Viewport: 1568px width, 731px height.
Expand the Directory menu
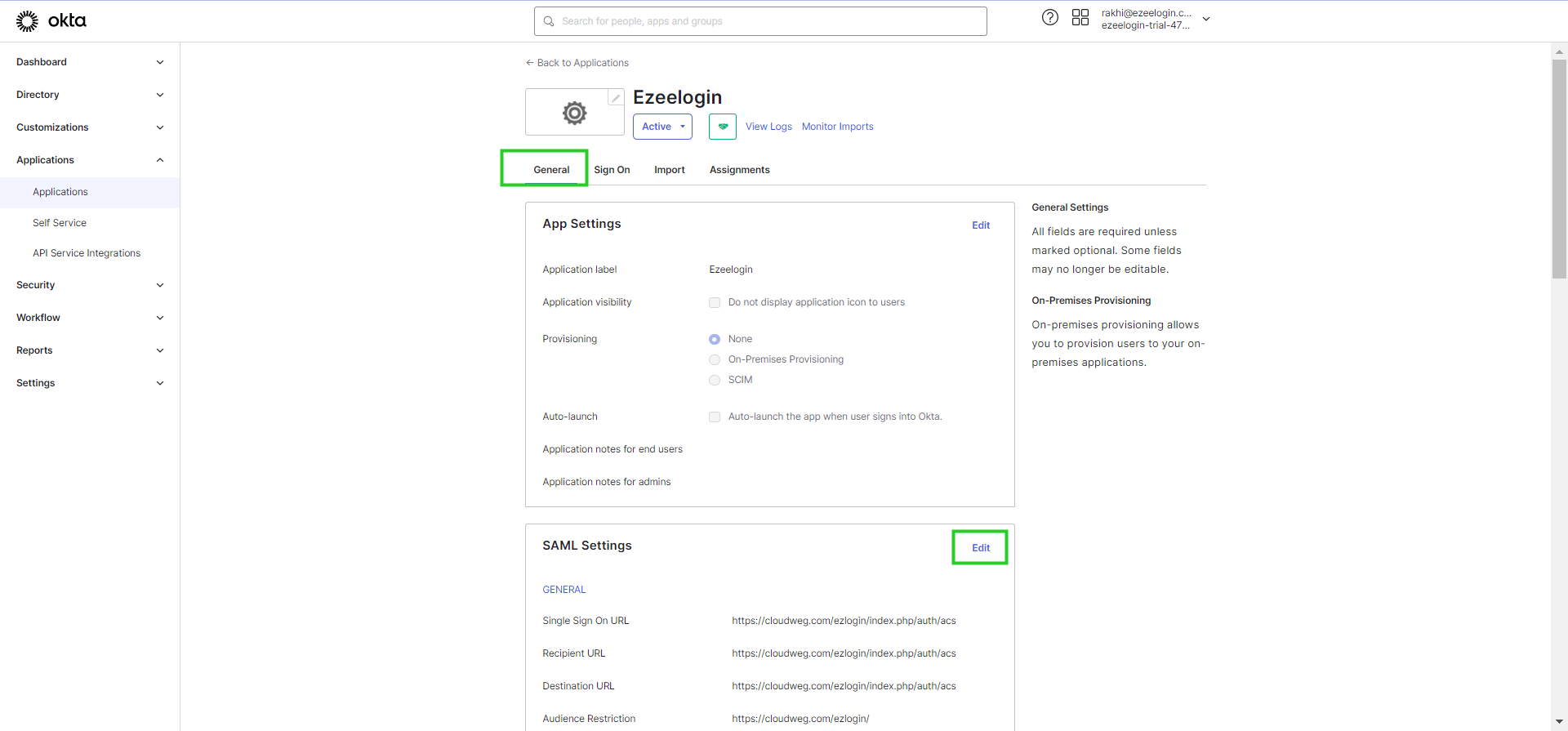(90, 95)
